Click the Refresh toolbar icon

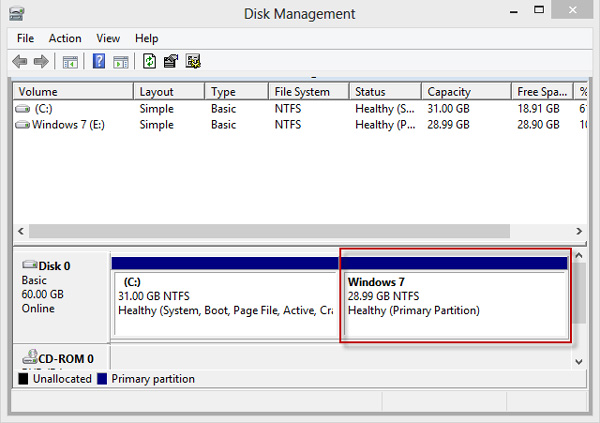[x=150, y=61]
